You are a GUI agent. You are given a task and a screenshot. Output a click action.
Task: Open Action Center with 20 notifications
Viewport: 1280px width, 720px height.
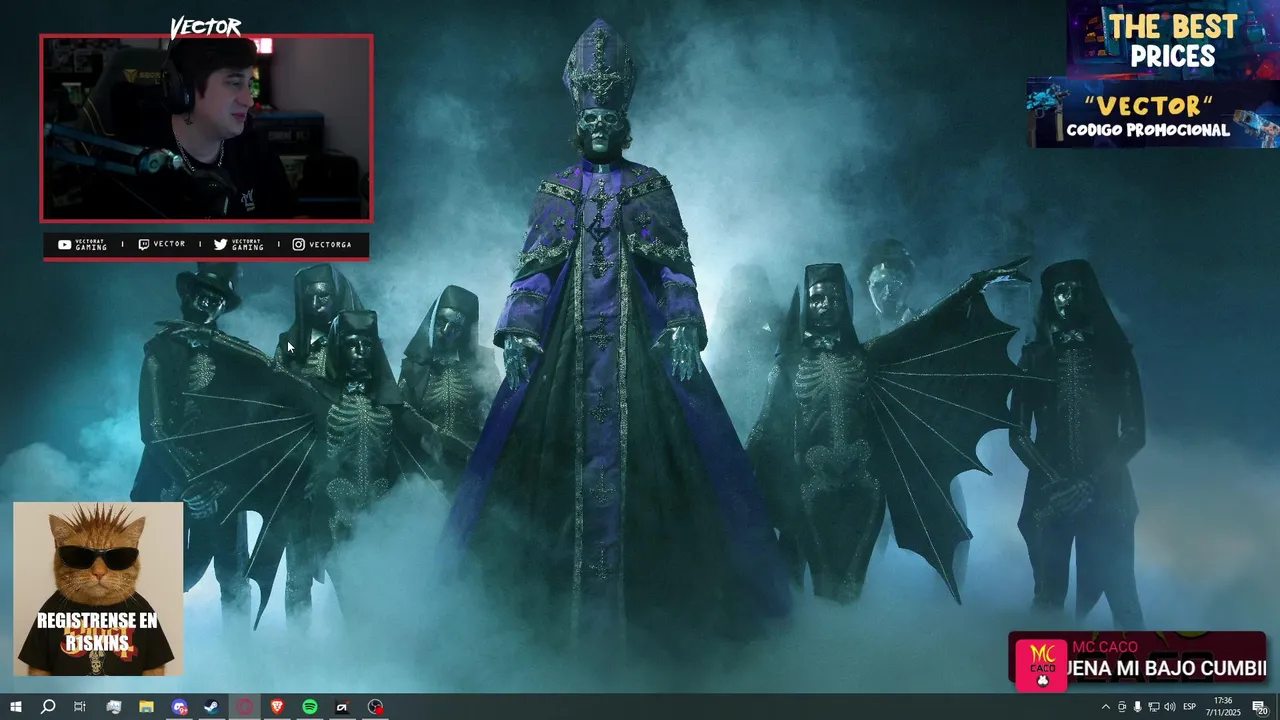coord(1259,707)
